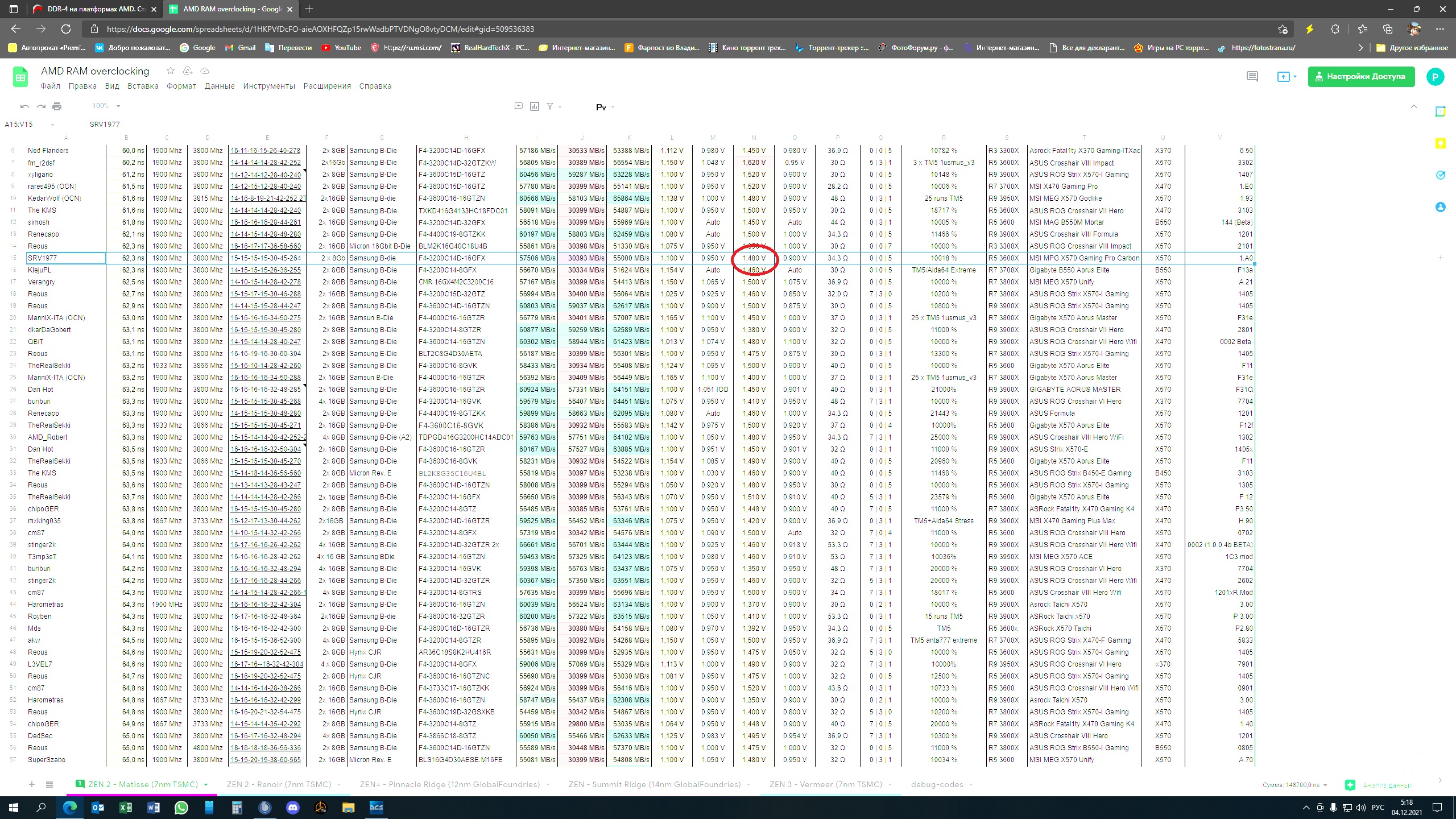The image size is (1456, 819).
Task: Switch to the ZEN 3 - Vermeer sheet tab
Action: 825,784
